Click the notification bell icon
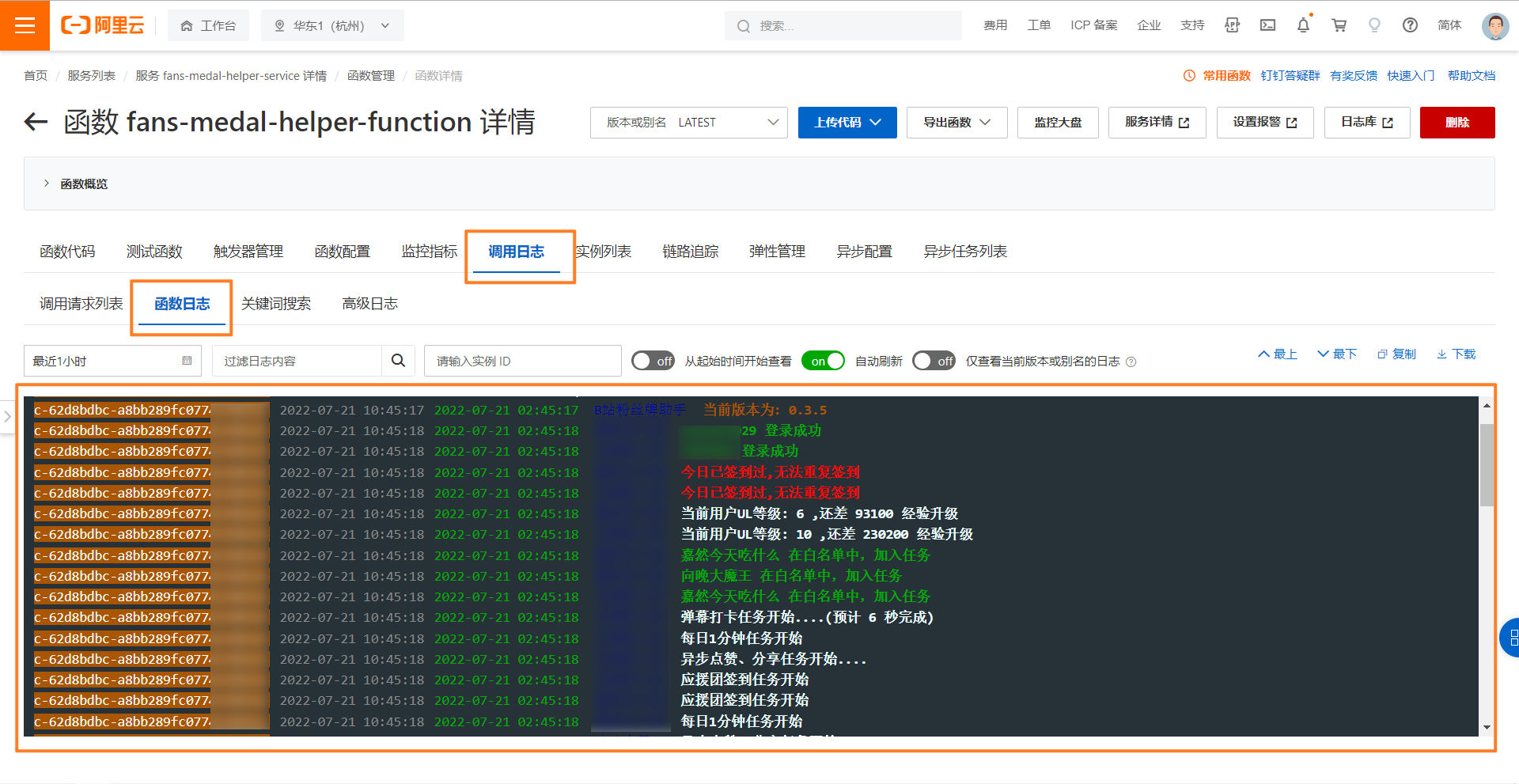This screenshot has width=1519, height=784. click(x=1303, y=25)
